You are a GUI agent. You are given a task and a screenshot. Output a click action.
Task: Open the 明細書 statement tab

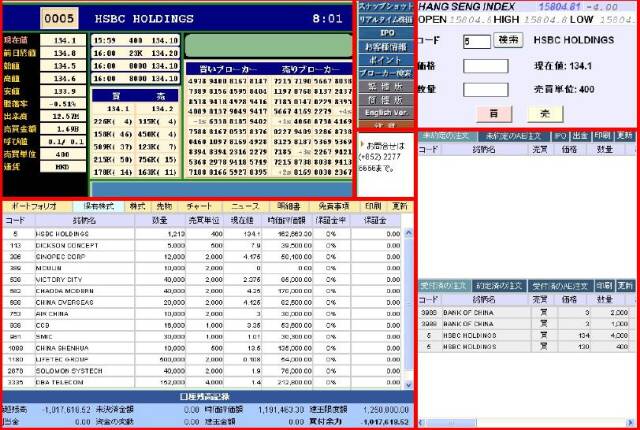click(x=289, y=206)
